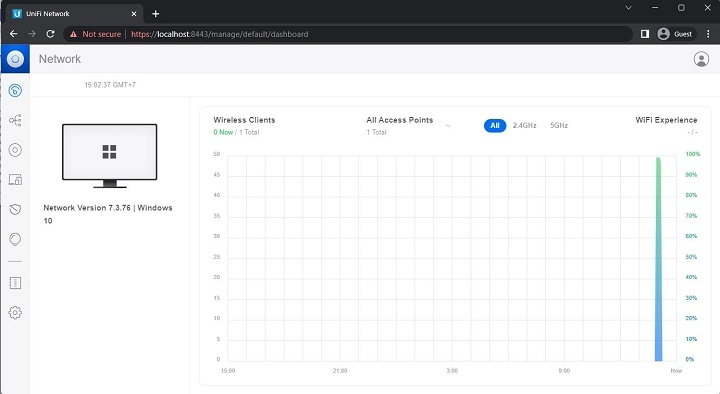The image size is (720, 394).
Task: Open Chrome three-dot menu
Action: pyautogui.click(x=708, y=34)
